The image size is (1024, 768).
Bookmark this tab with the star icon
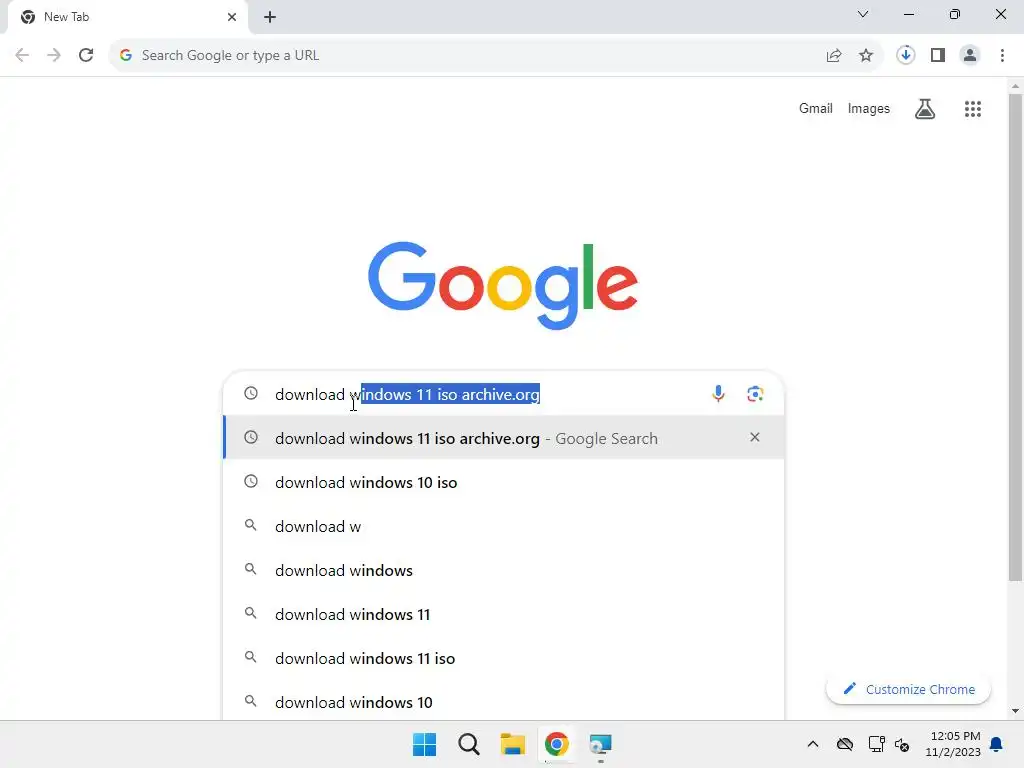866,56
